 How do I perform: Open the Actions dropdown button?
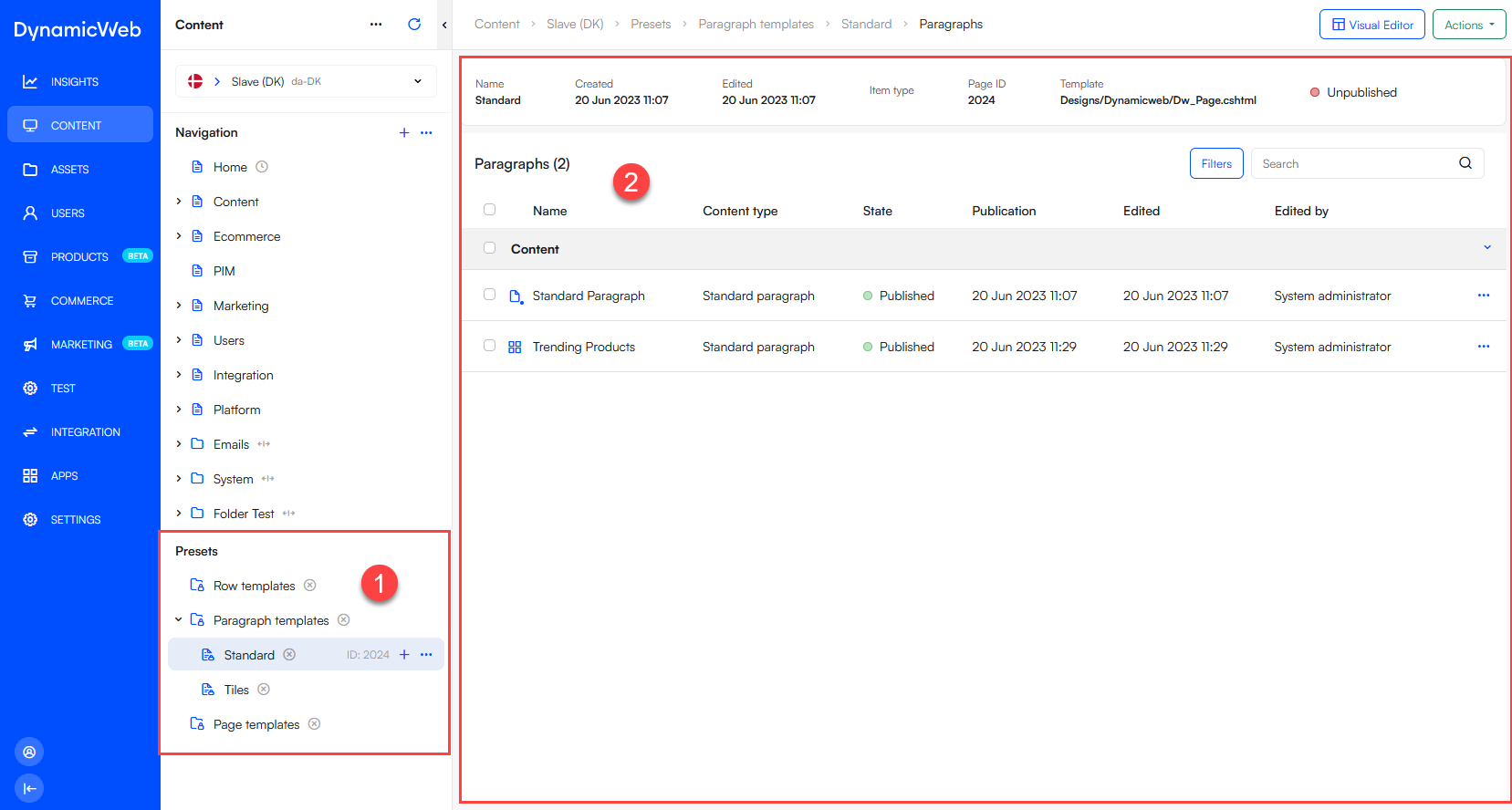(x=1469, y=25)
